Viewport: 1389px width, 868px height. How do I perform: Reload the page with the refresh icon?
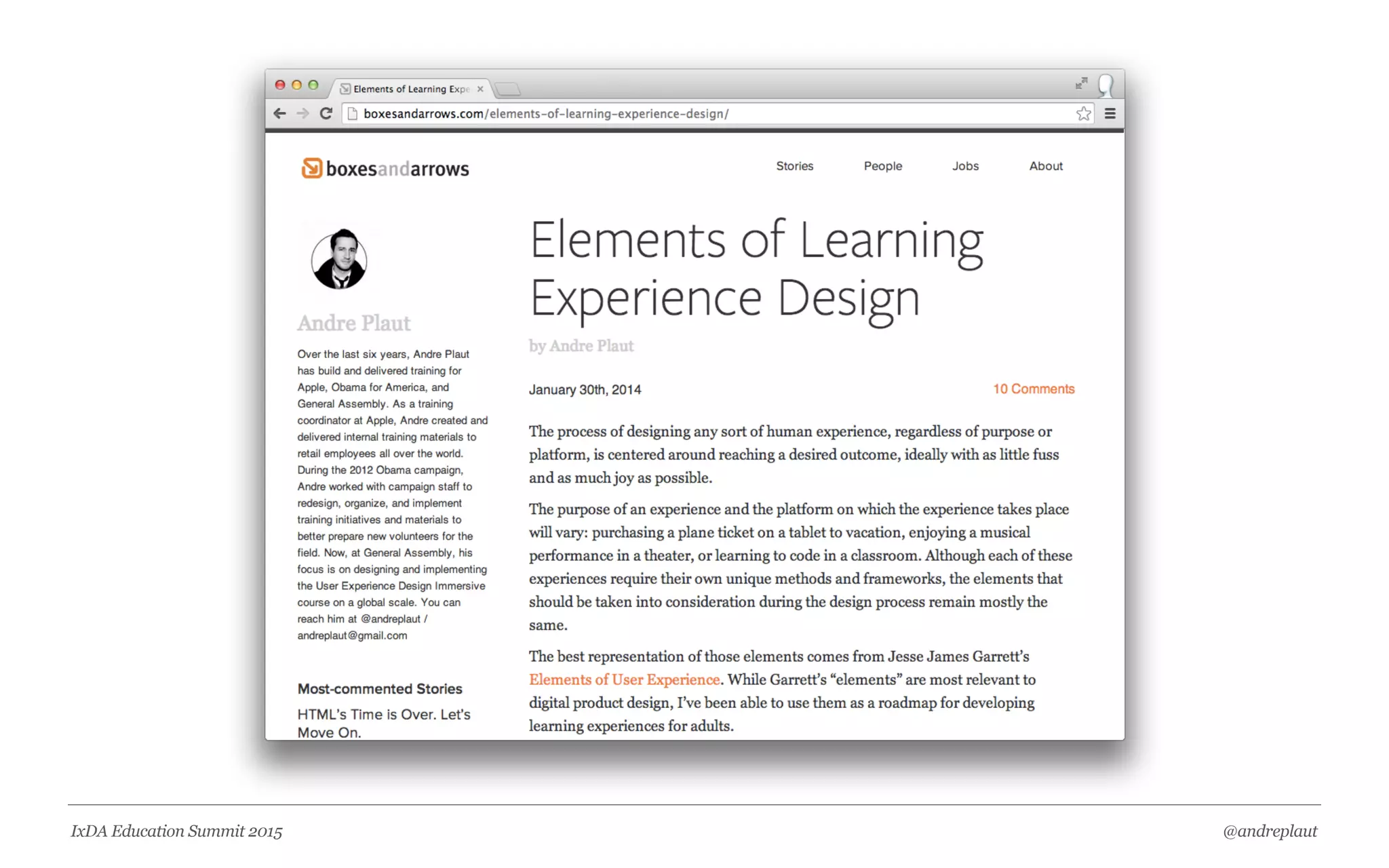coord(326,113)
